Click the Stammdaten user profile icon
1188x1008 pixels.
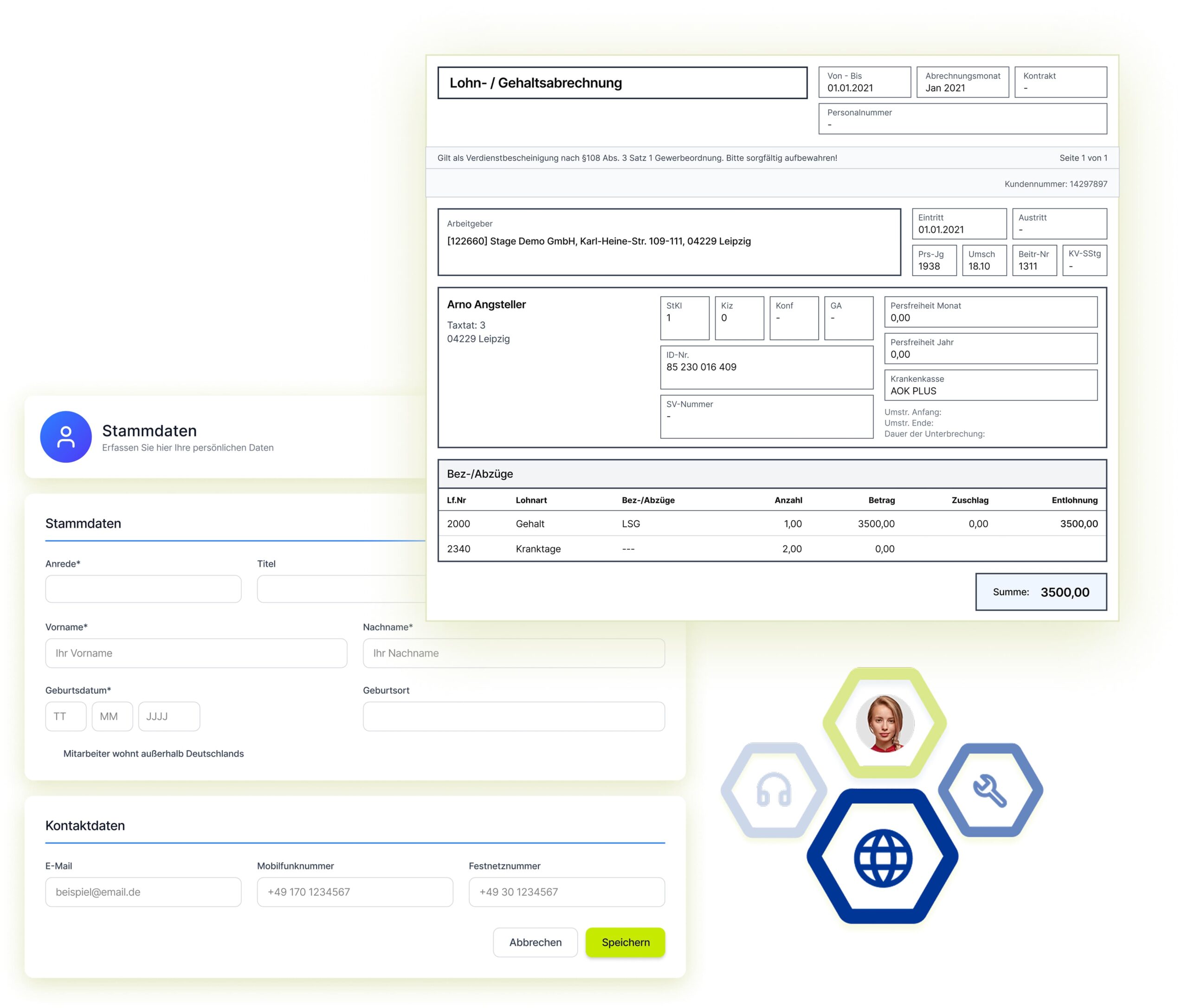point(66,437)
